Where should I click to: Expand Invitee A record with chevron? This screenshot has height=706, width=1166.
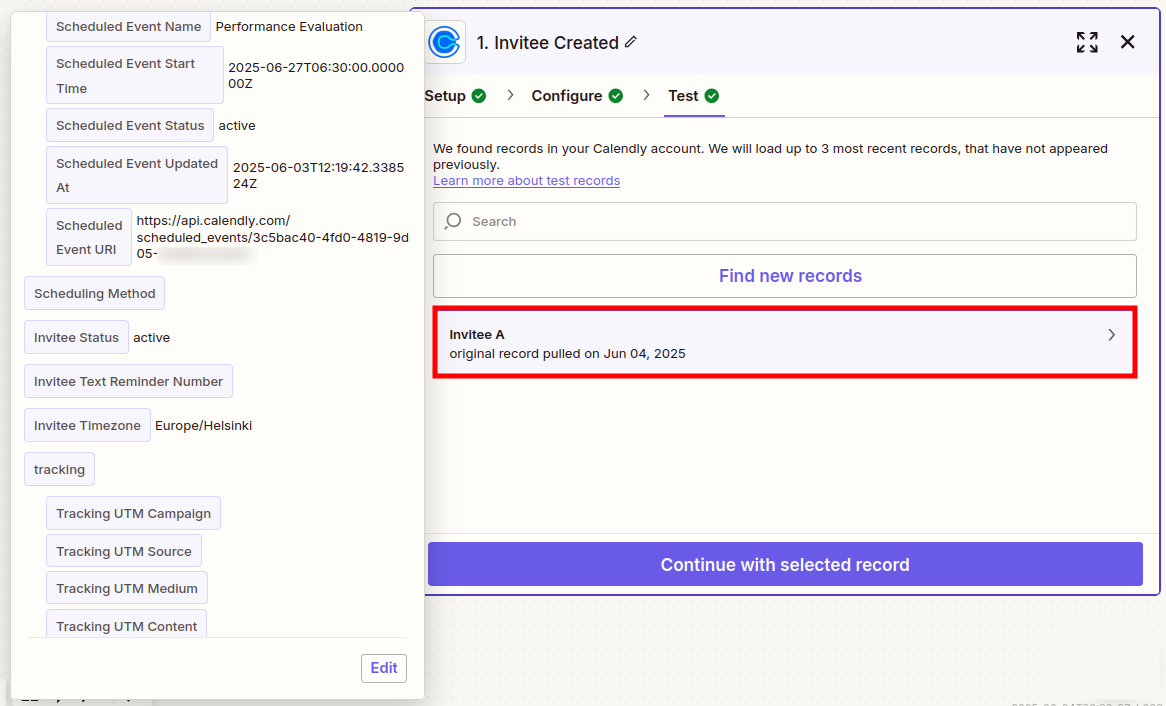click(x=1112, y=335)
